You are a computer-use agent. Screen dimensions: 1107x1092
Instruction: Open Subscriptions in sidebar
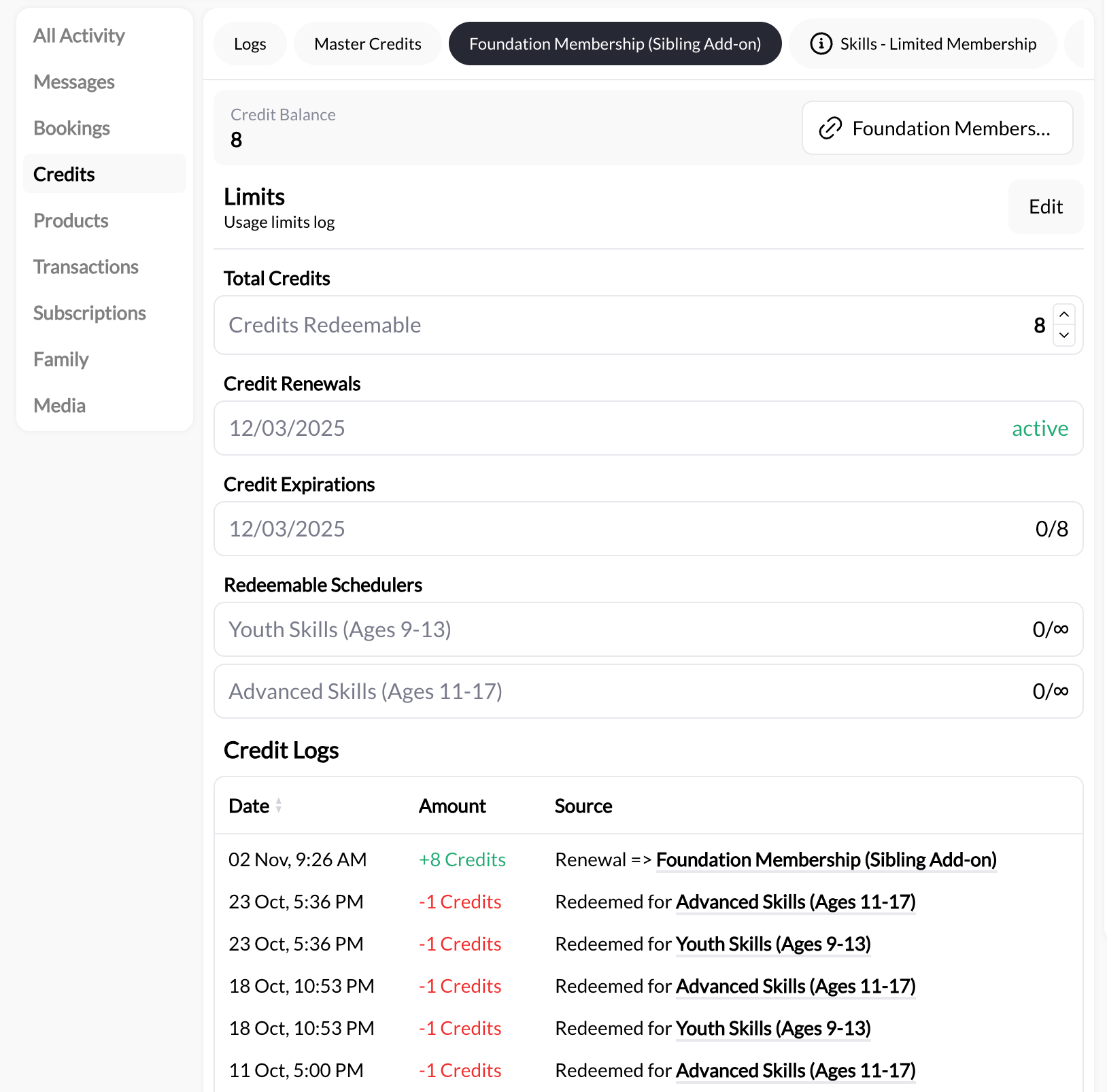[x=90, y=313]
